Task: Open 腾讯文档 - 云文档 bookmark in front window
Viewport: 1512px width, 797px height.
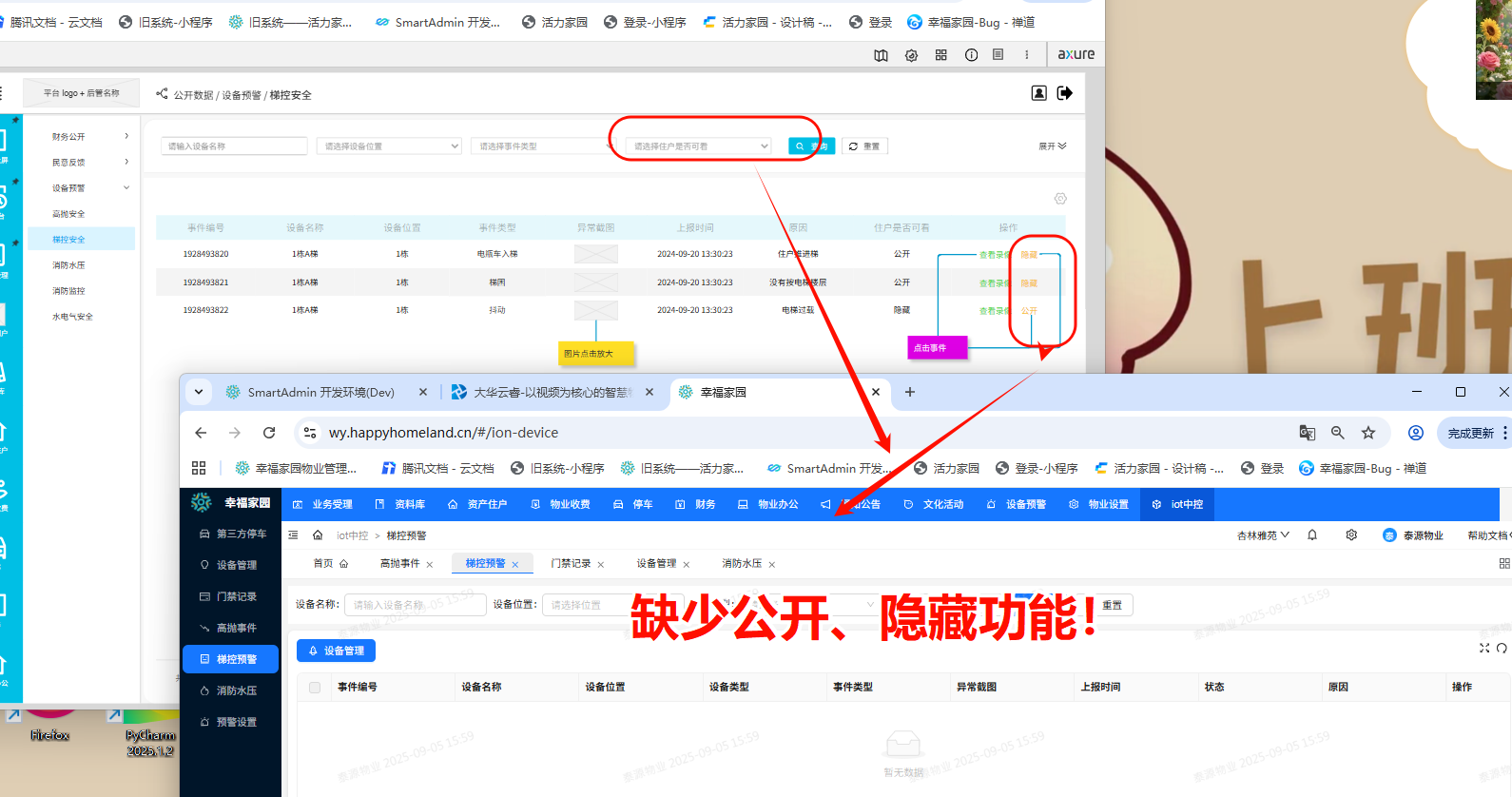Action: tap(437, 468)
